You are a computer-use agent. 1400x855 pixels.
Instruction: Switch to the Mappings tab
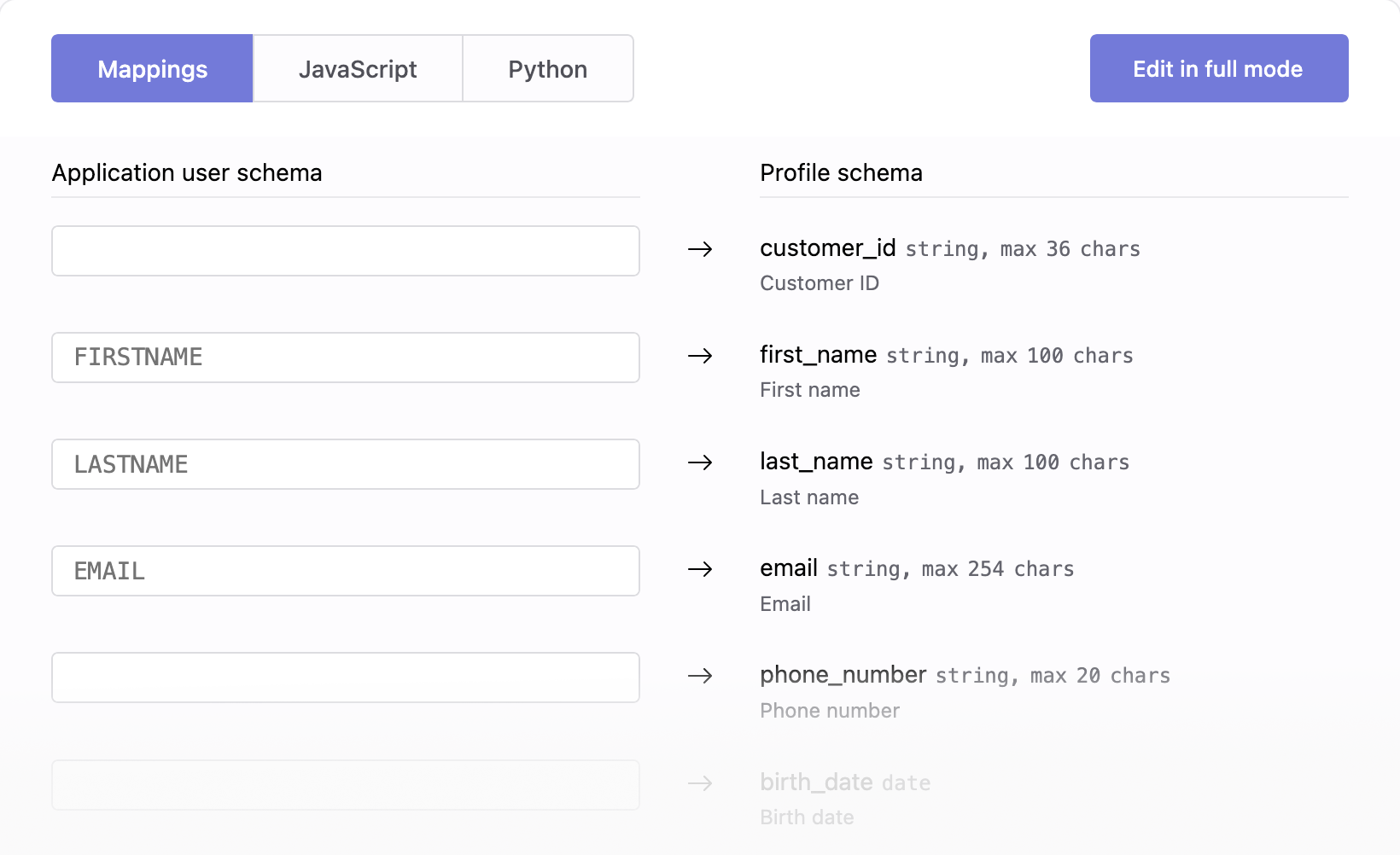[152, 69]
